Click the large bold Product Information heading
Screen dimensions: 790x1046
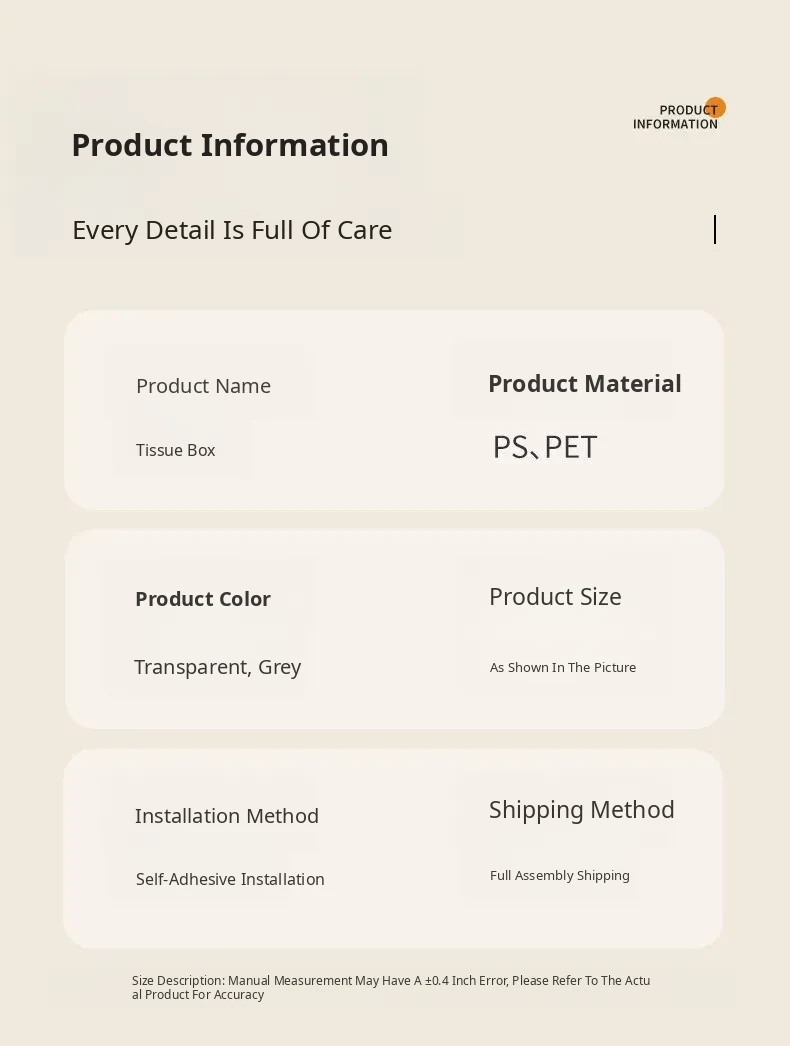click(230, 145)
